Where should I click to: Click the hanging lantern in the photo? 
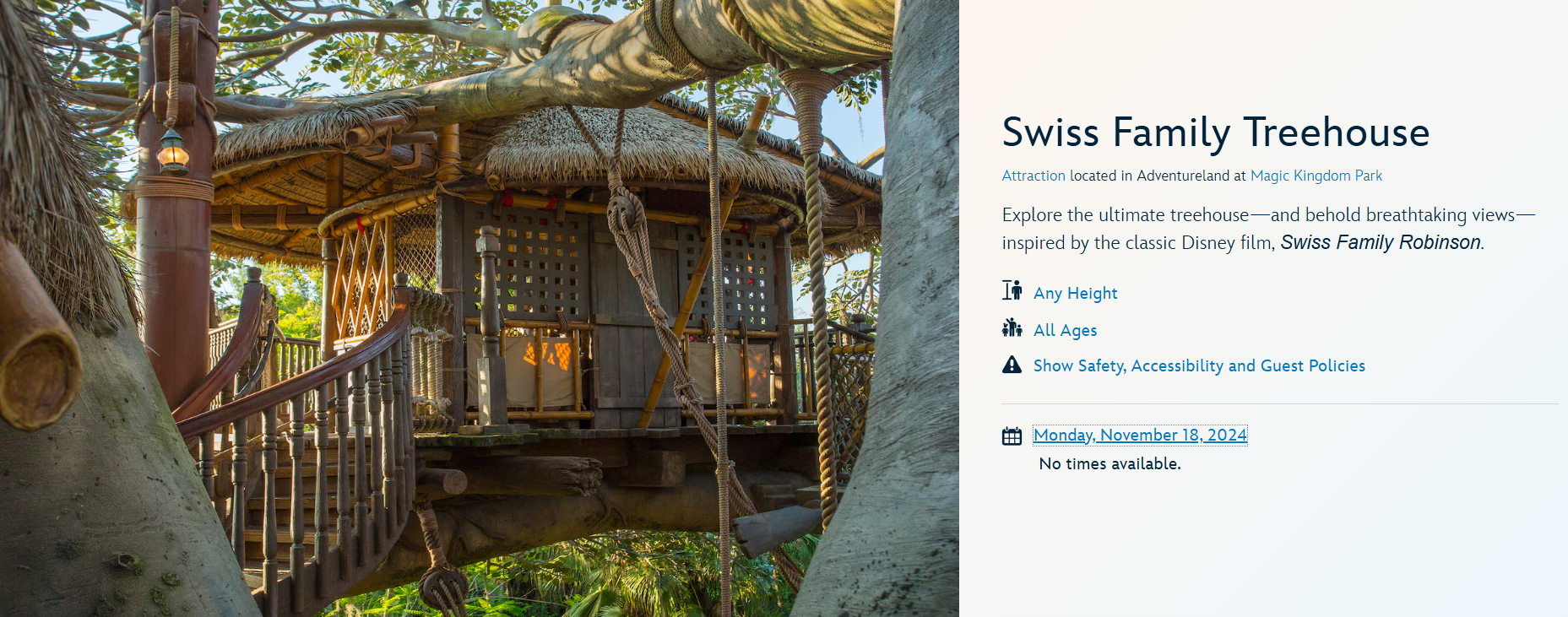173,152
